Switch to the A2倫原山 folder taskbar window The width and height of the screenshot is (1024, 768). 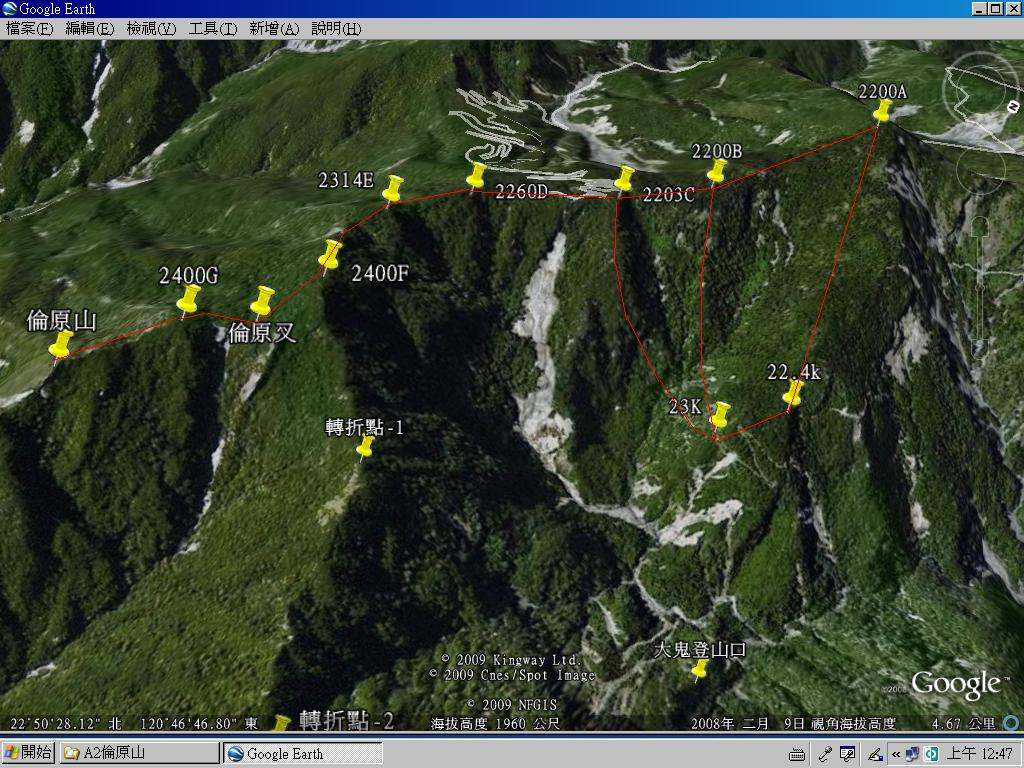tap(139, 753)
